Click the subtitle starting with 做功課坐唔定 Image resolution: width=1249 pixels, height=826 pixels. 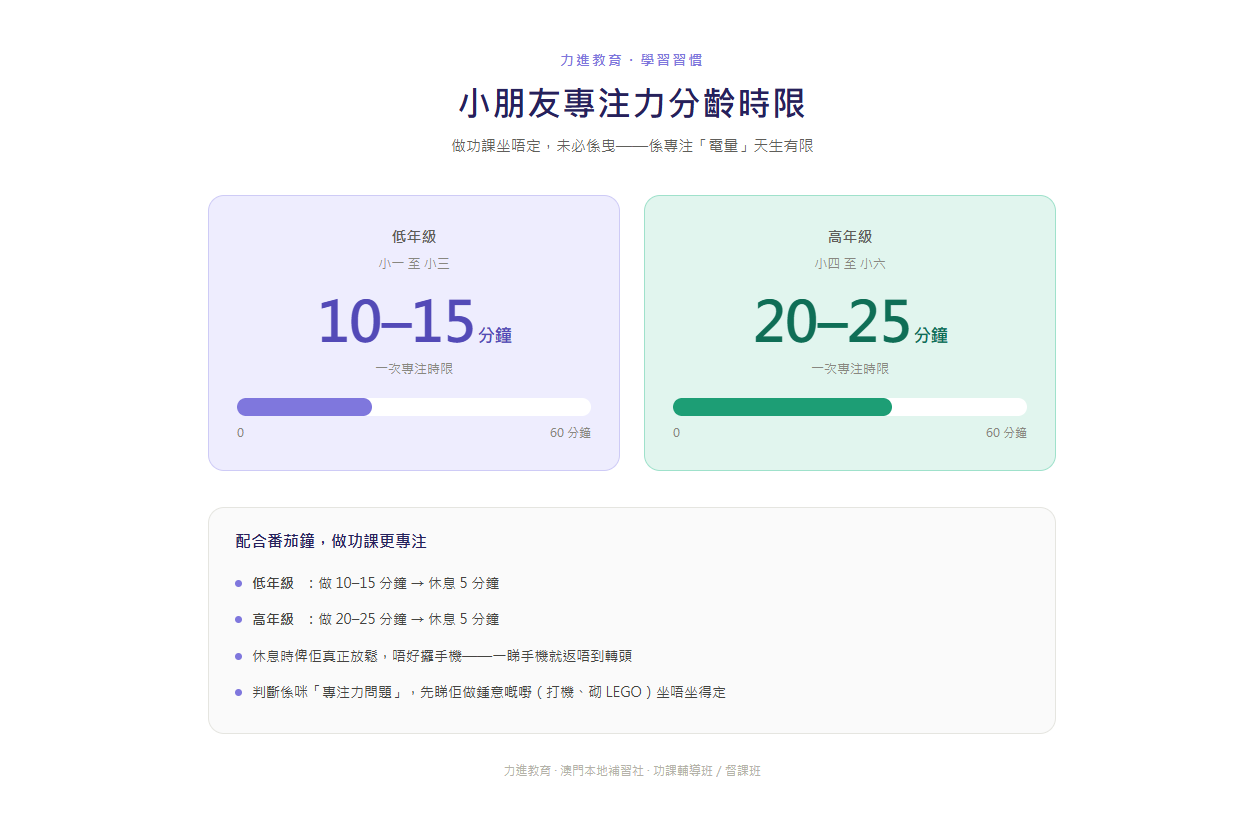tap(632, 146)
